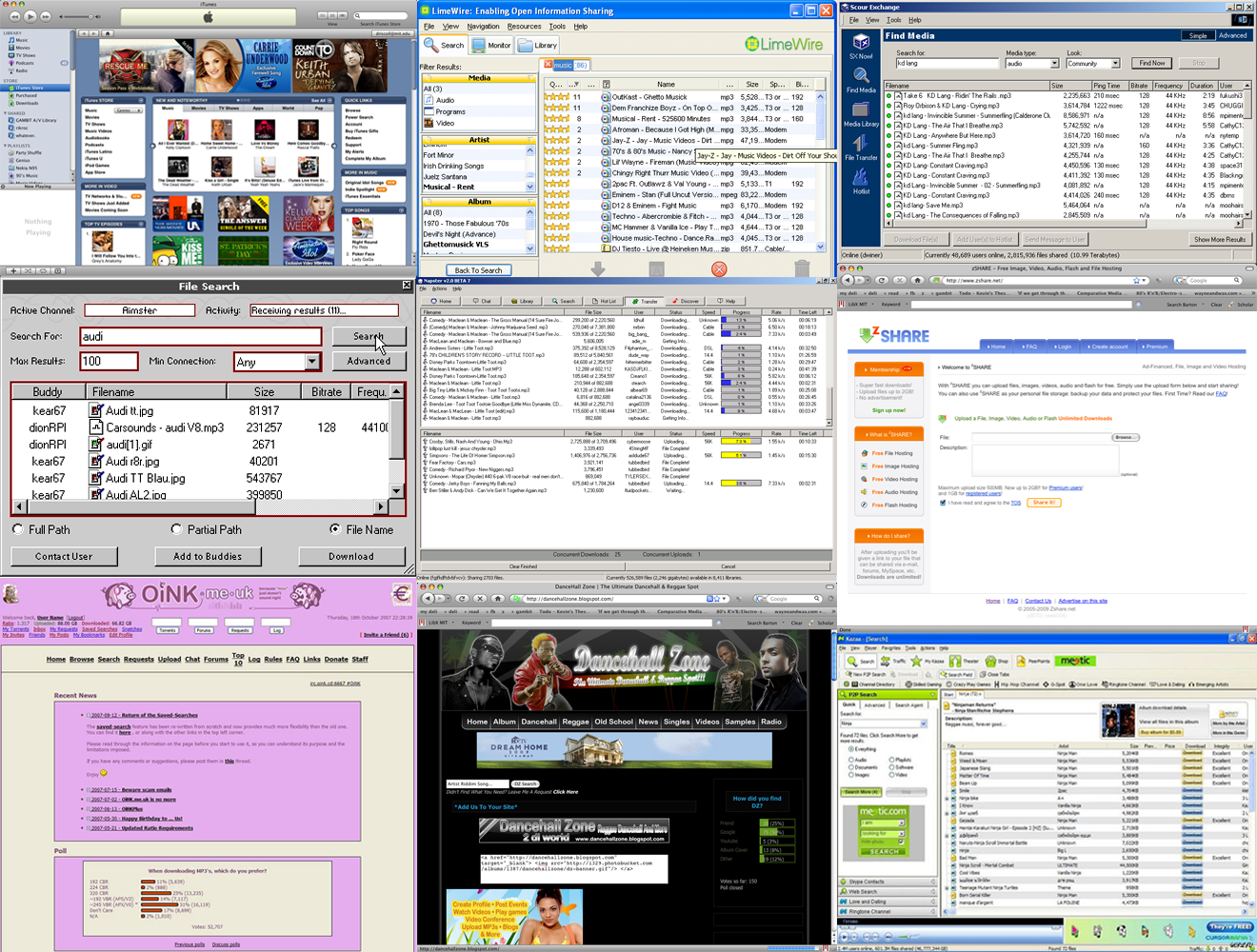Screen dimensions: 1257x952
Task: Click Aimster results horizontal scrollbar
Action: pos(199,506)
